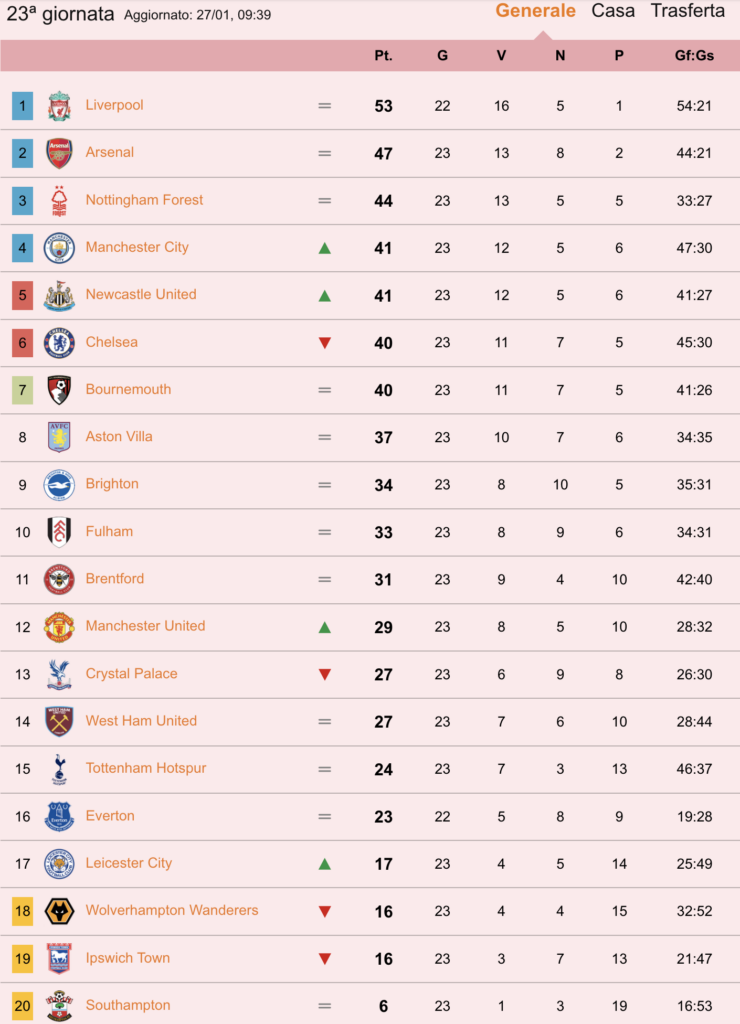This screenshot has width=740, height=1024.
Task: Click the Liverpool club crest
Action: pyautogui.click(x=59, y=106)
